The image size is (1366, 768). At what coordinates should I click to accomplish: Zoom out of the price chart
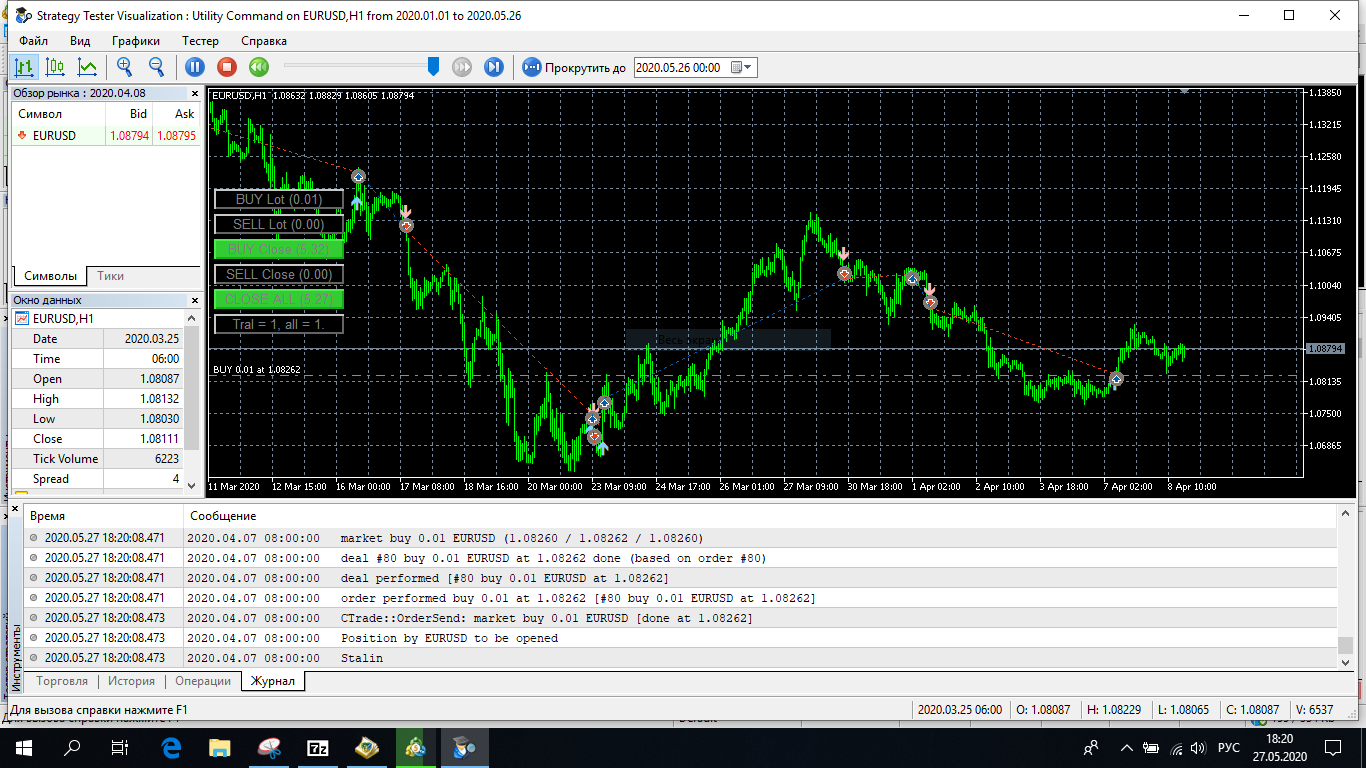coord(157,66)
